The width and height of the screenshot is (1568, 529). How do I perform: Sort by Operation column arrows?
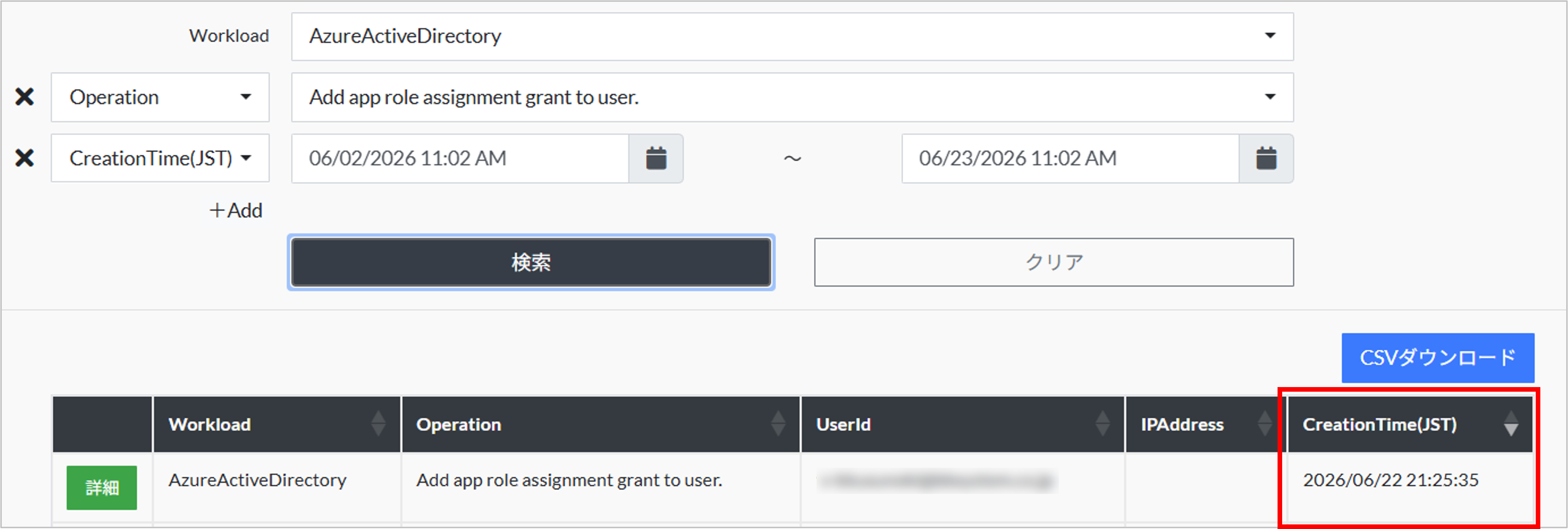click(778, 424)
